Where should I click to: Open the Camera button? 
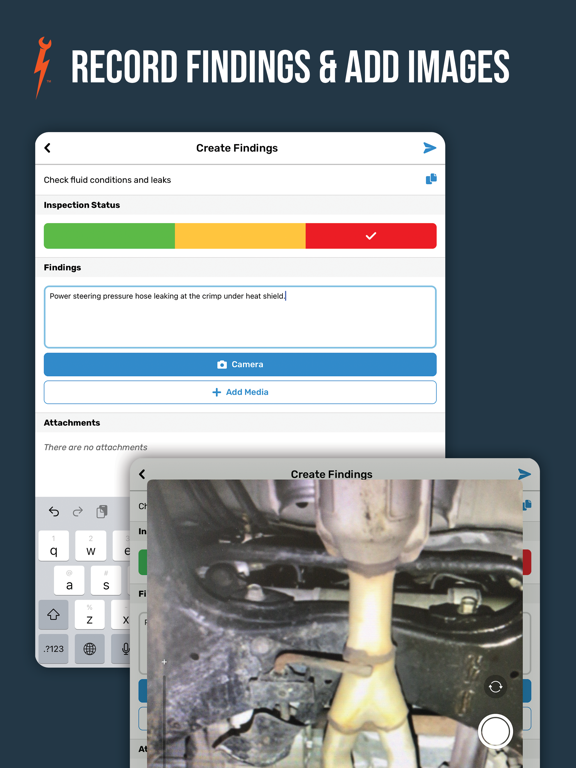[240, 364]
